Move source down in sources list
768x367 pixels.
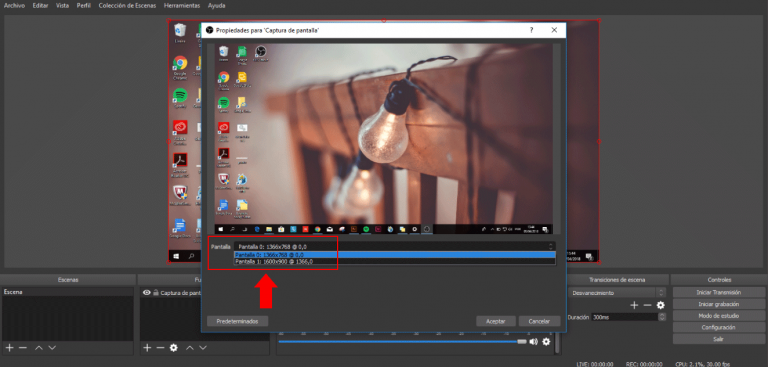tap(203, 347)
